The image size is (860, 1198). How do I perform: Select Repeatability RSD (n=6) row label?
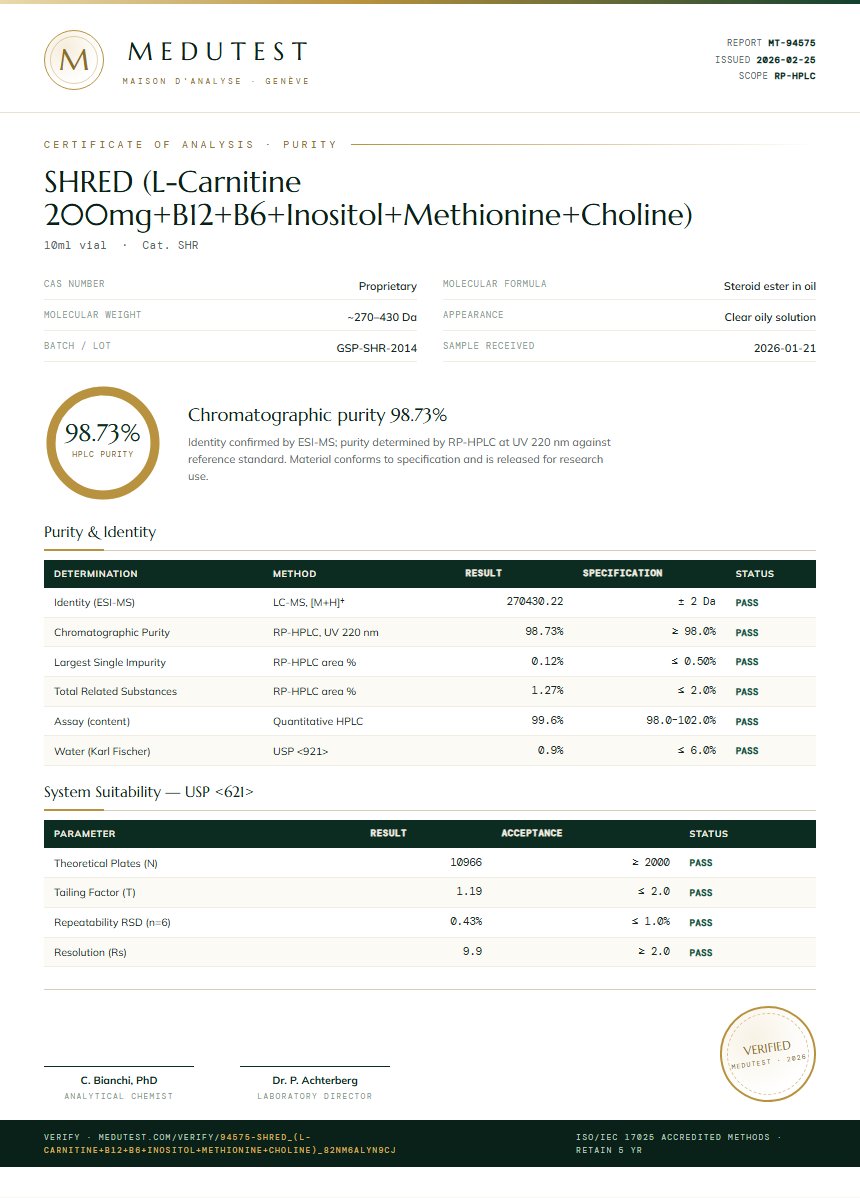[112, 922]
